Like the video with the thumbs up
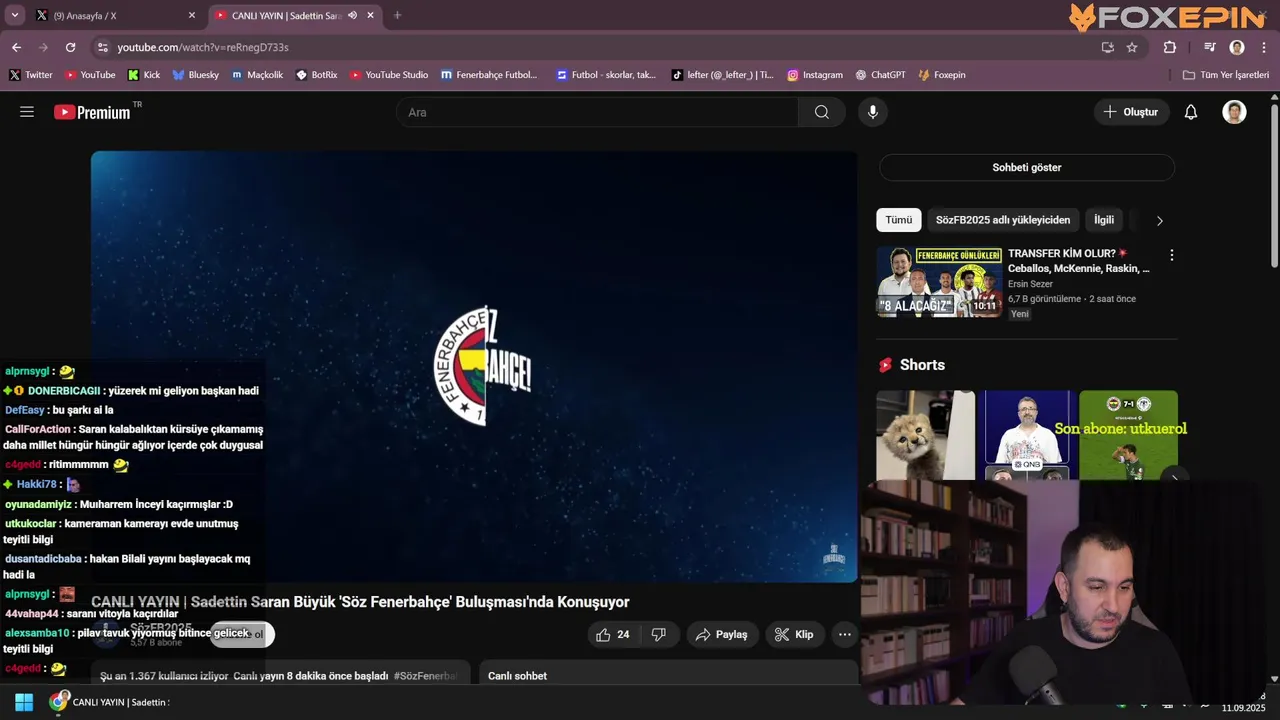 click(613, 634)
